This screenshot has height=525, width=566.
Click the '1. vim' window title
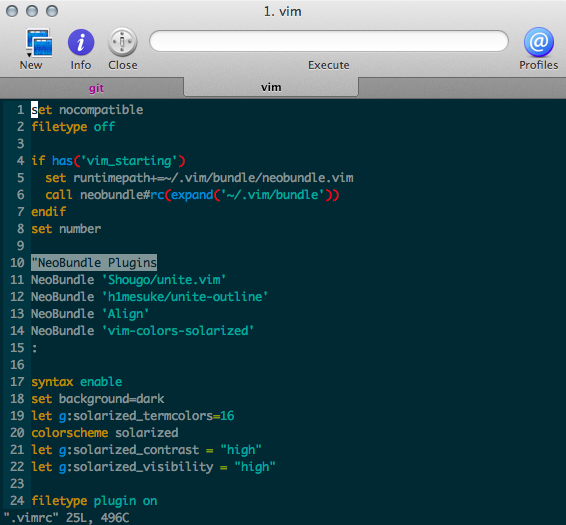(x=283, y=12)
